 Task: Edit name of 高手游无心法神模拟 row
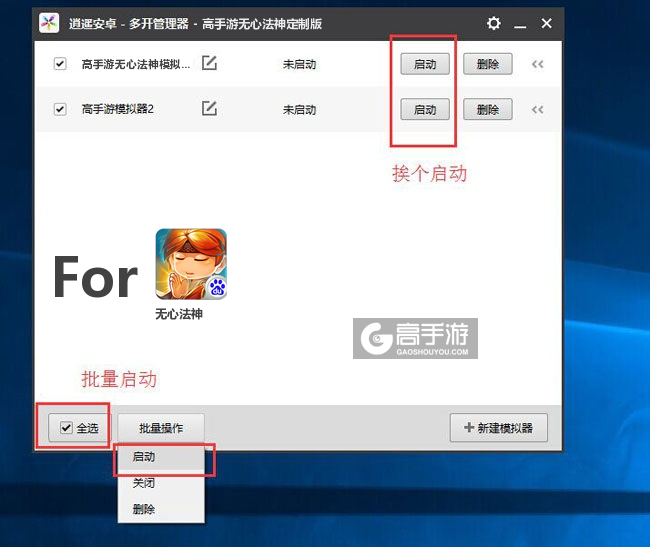209,63
